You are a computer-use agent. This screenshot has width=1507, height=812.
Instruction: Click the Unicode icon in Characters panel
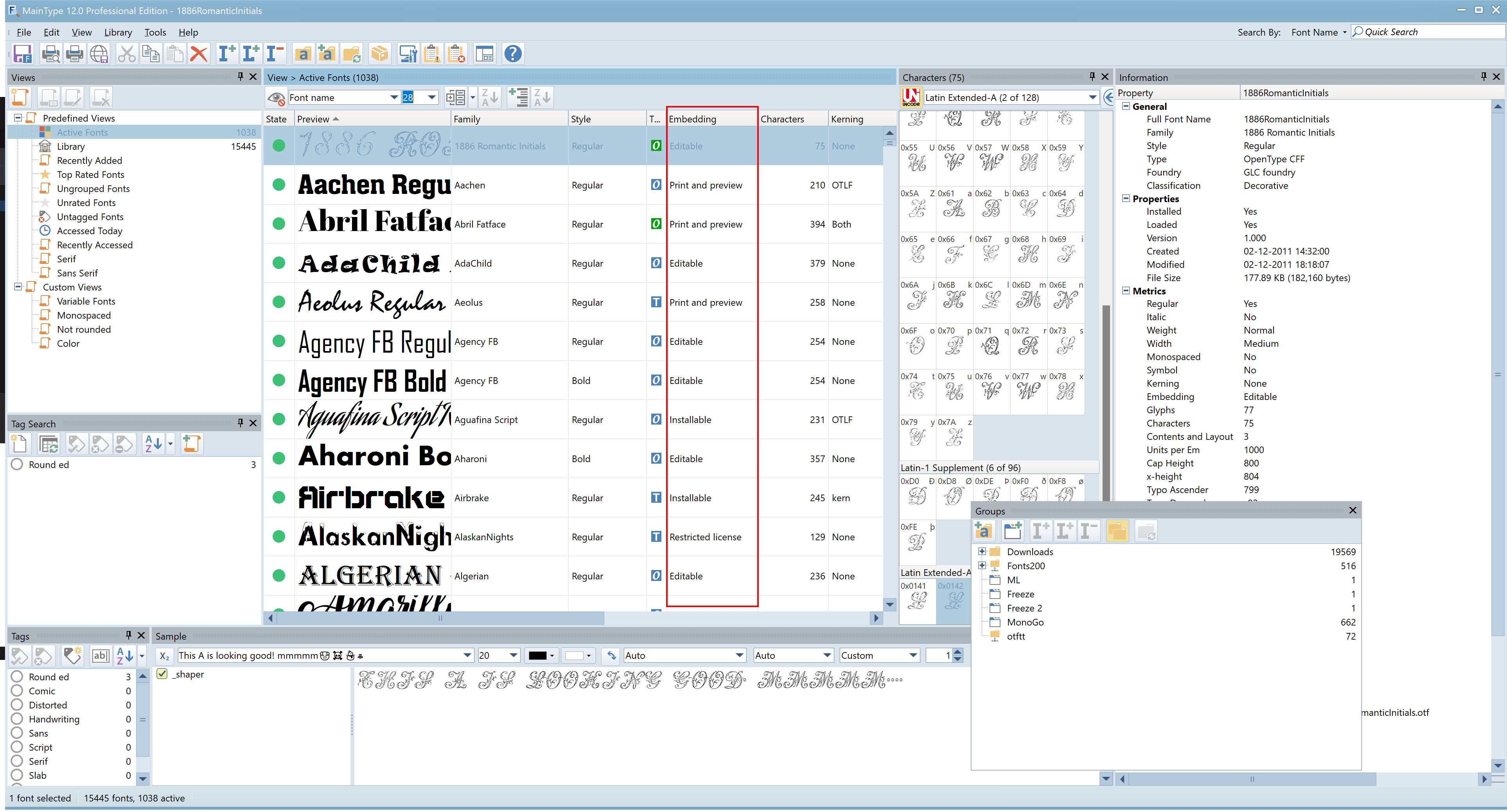coord(911,97)
